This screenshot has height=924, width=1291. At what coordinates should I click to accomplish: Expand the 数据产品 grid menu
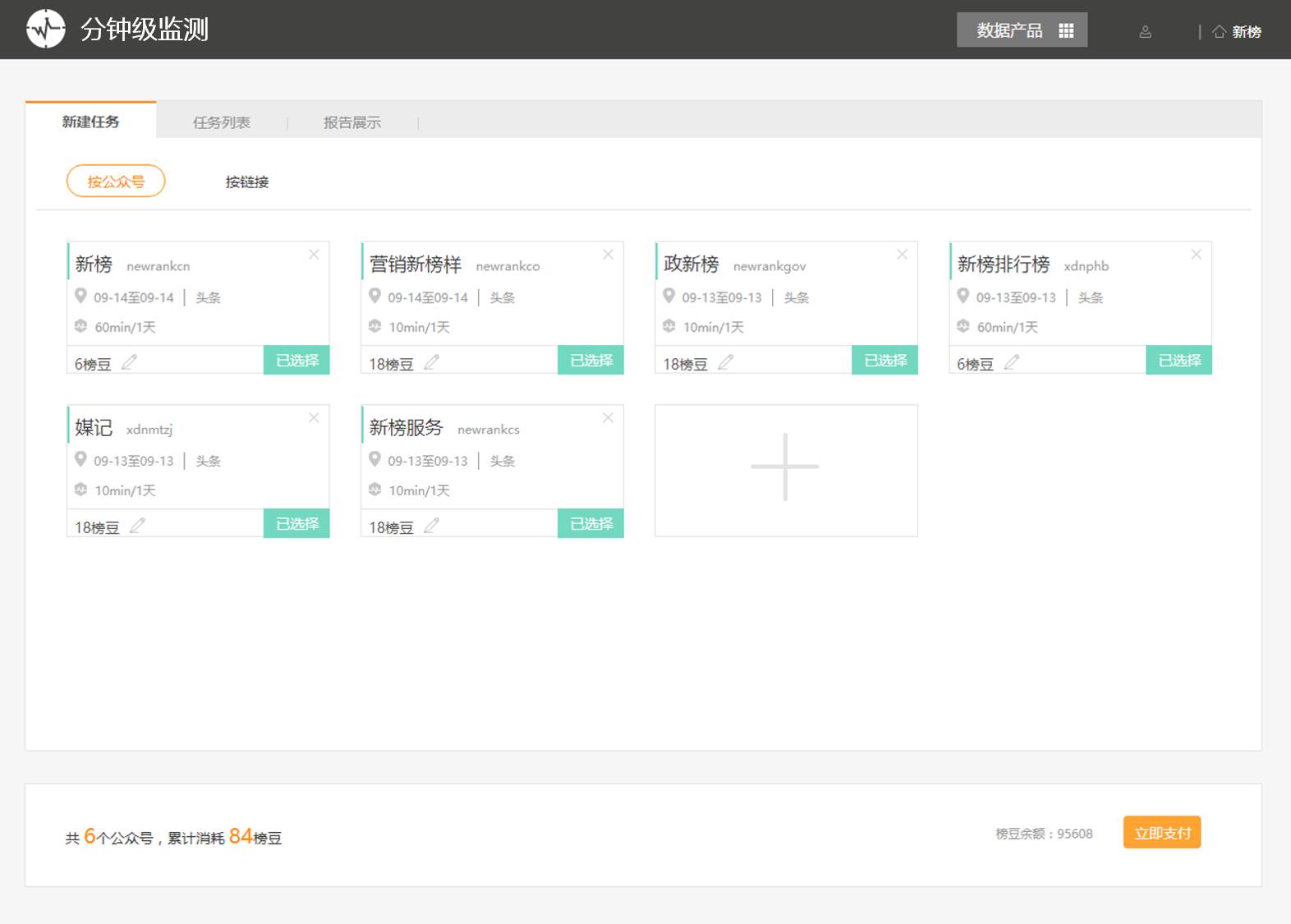tap(1022, 30)
